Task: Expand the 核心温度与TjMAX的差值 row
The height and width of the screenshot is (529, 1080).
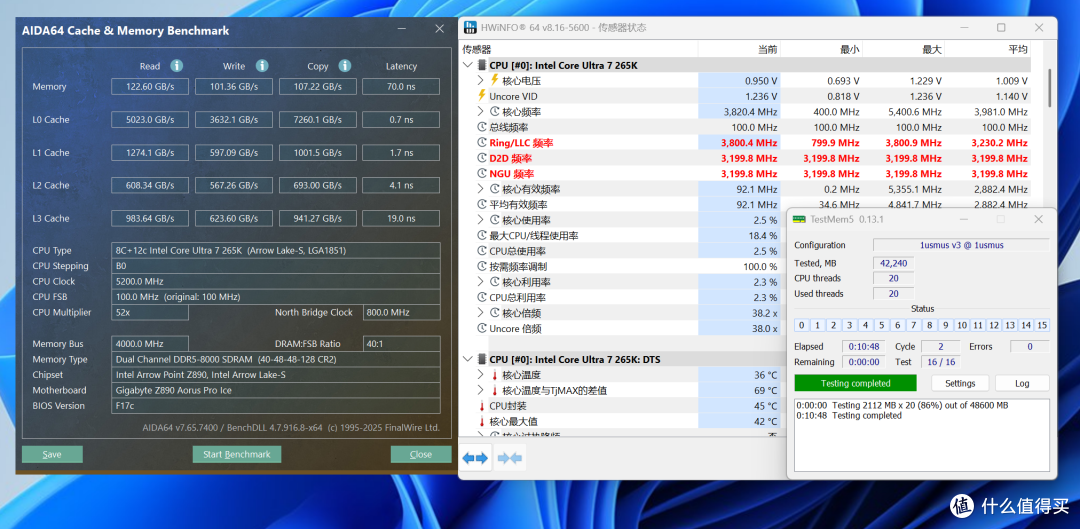Action: [x=481, y=391]
